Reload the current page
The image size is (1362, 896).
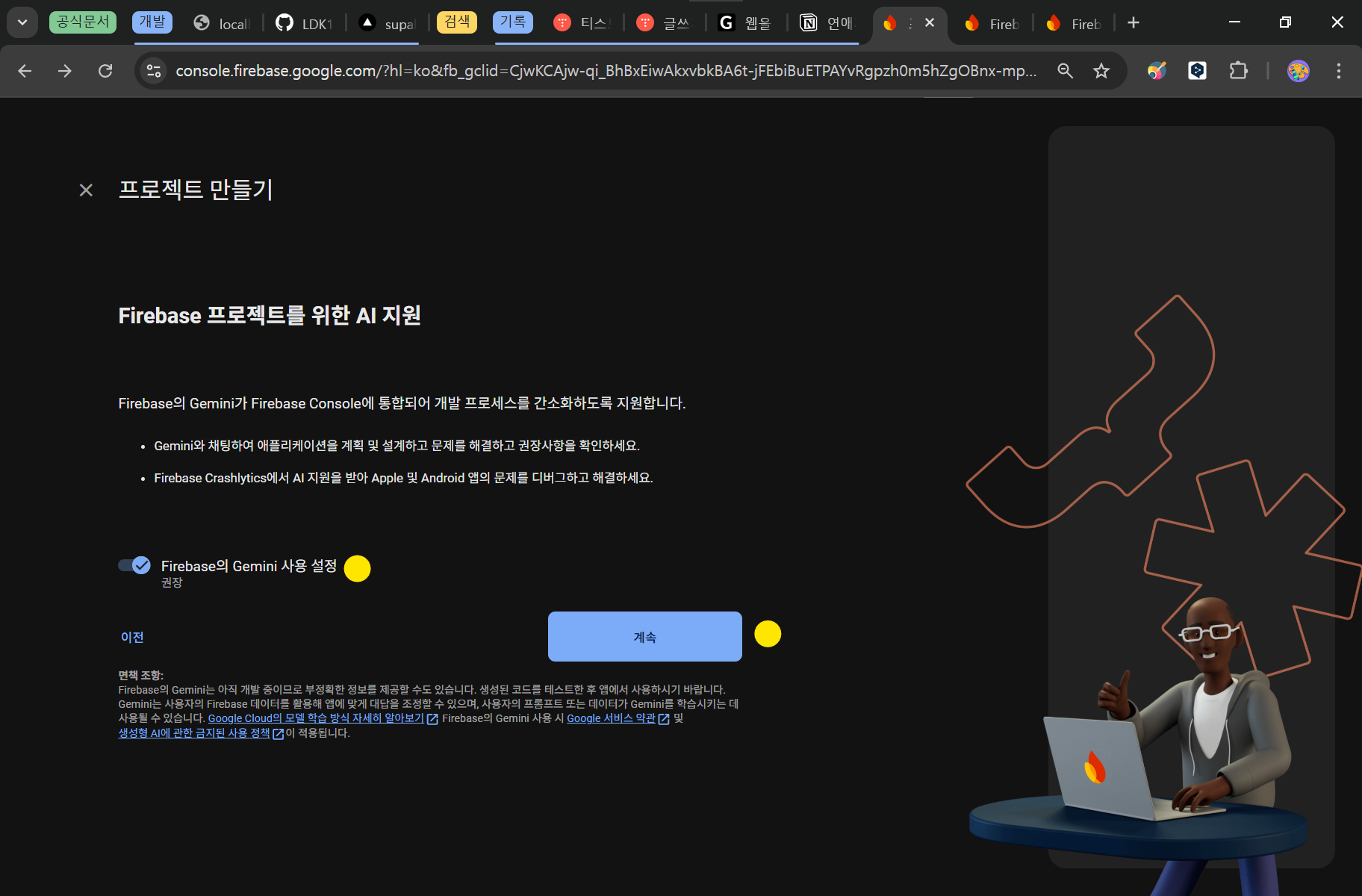(x=105, y=71)
